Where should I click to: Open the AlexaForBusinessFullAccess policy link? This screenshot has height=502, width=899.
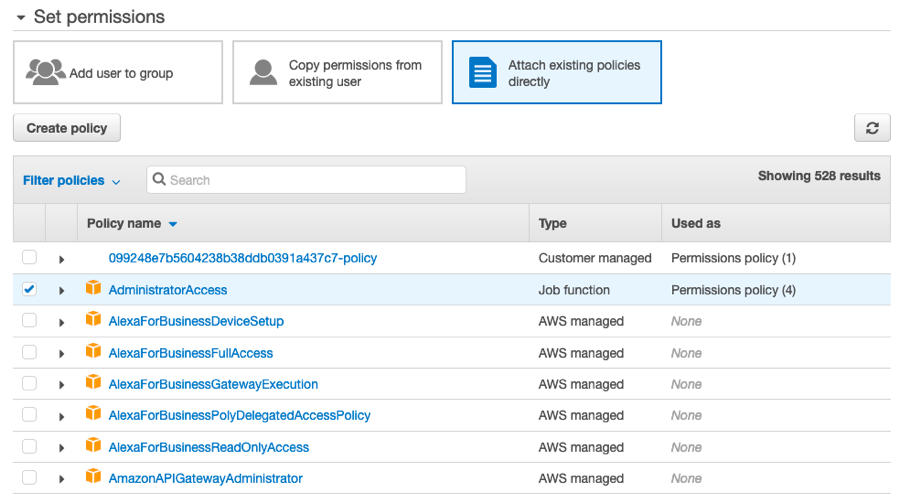[190, 353]
